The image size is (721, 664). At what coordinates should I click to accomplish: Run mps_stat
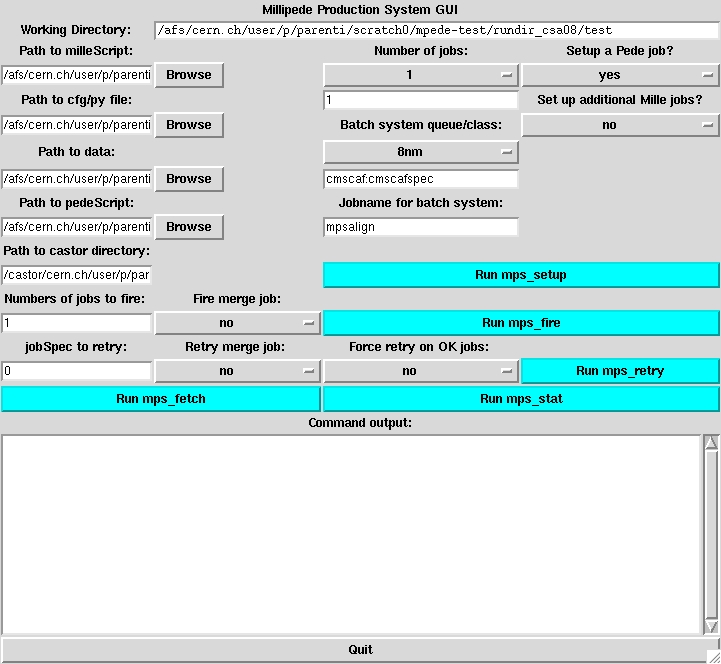[521, 399]
